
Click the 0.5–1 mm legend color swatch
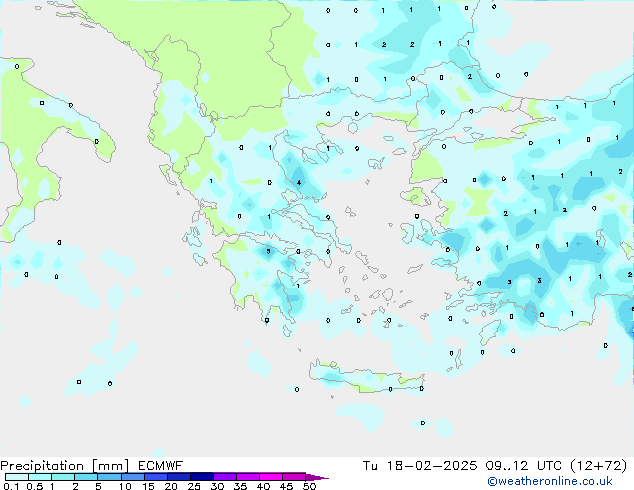[40, 477]
